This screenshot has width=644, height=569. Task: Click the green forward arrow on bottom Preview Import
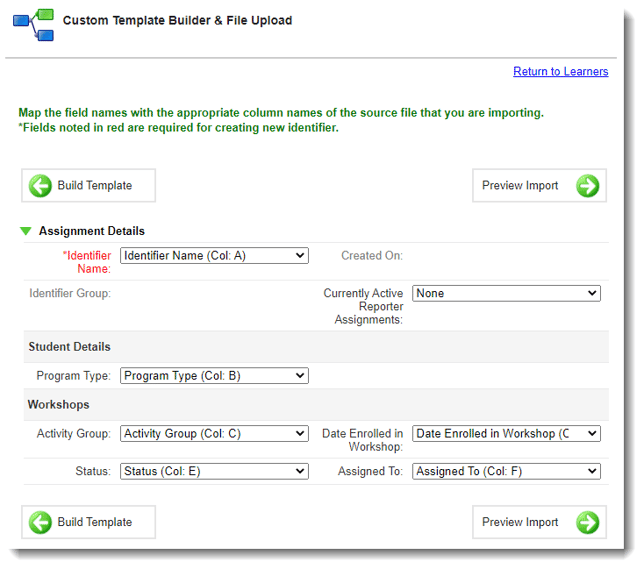587,522
